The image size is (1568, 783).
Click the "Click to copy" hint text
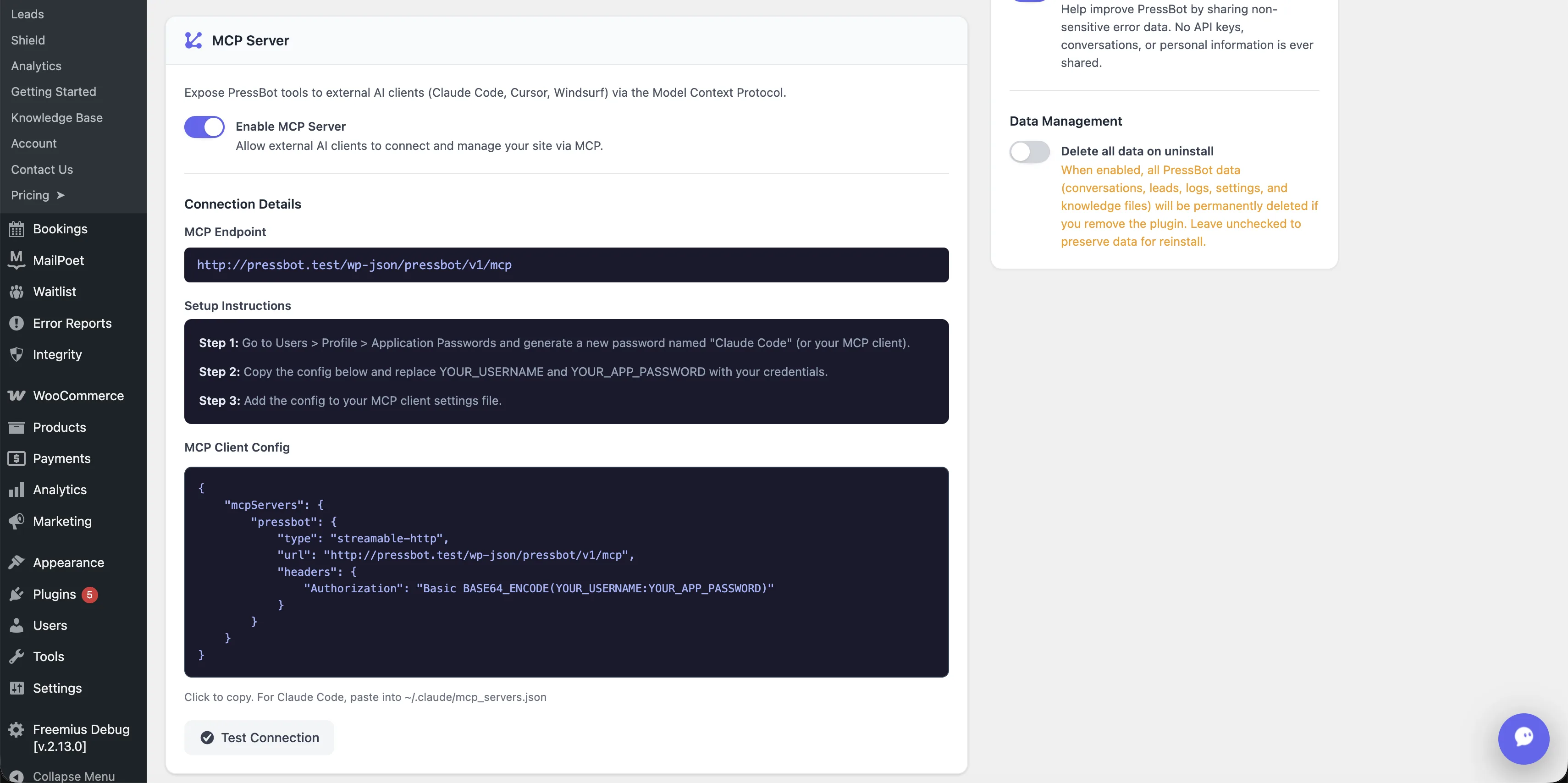(x=365, y=697)
